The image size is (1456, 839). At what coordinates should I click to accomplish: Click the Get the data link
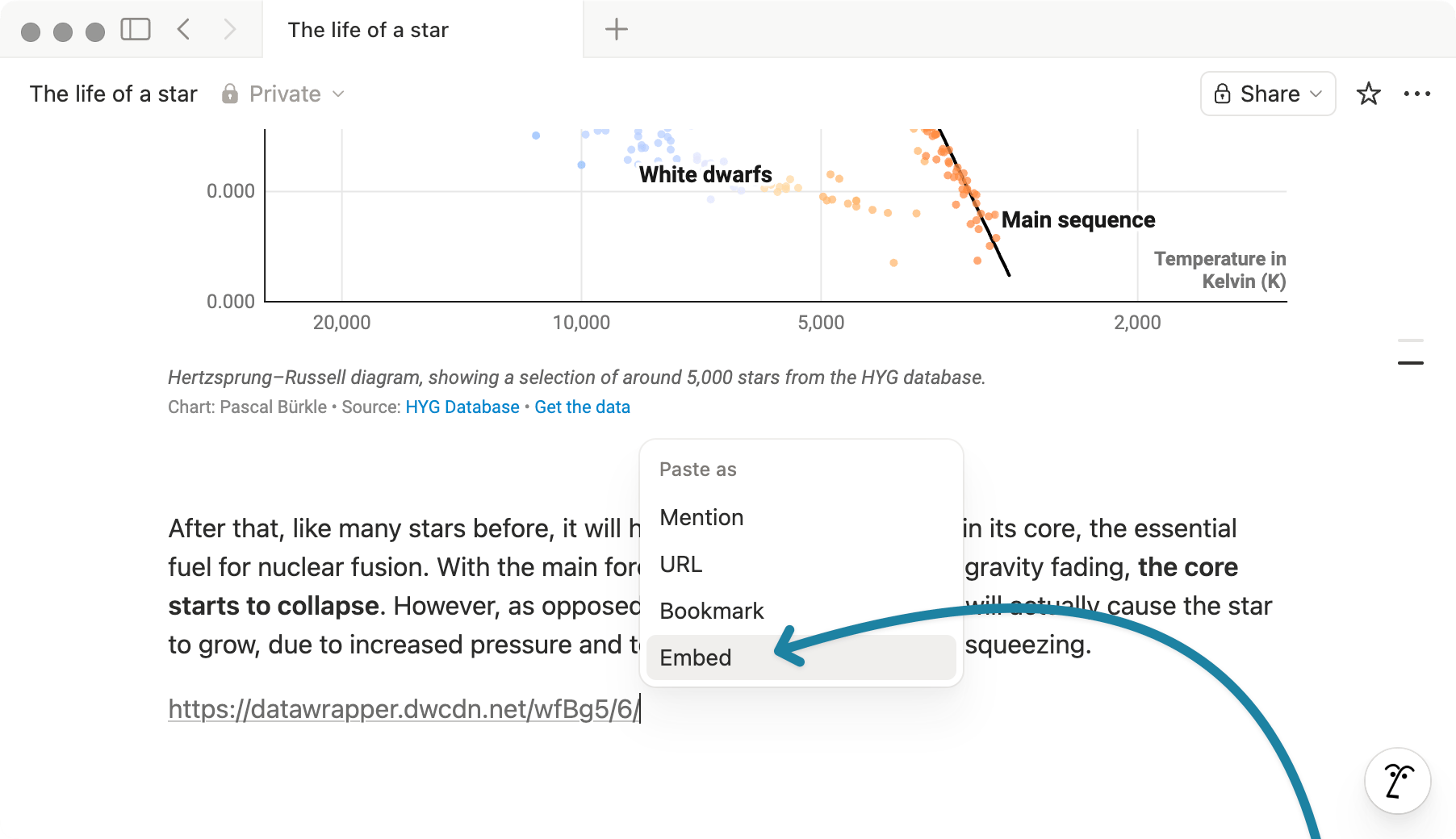[582, 407]
